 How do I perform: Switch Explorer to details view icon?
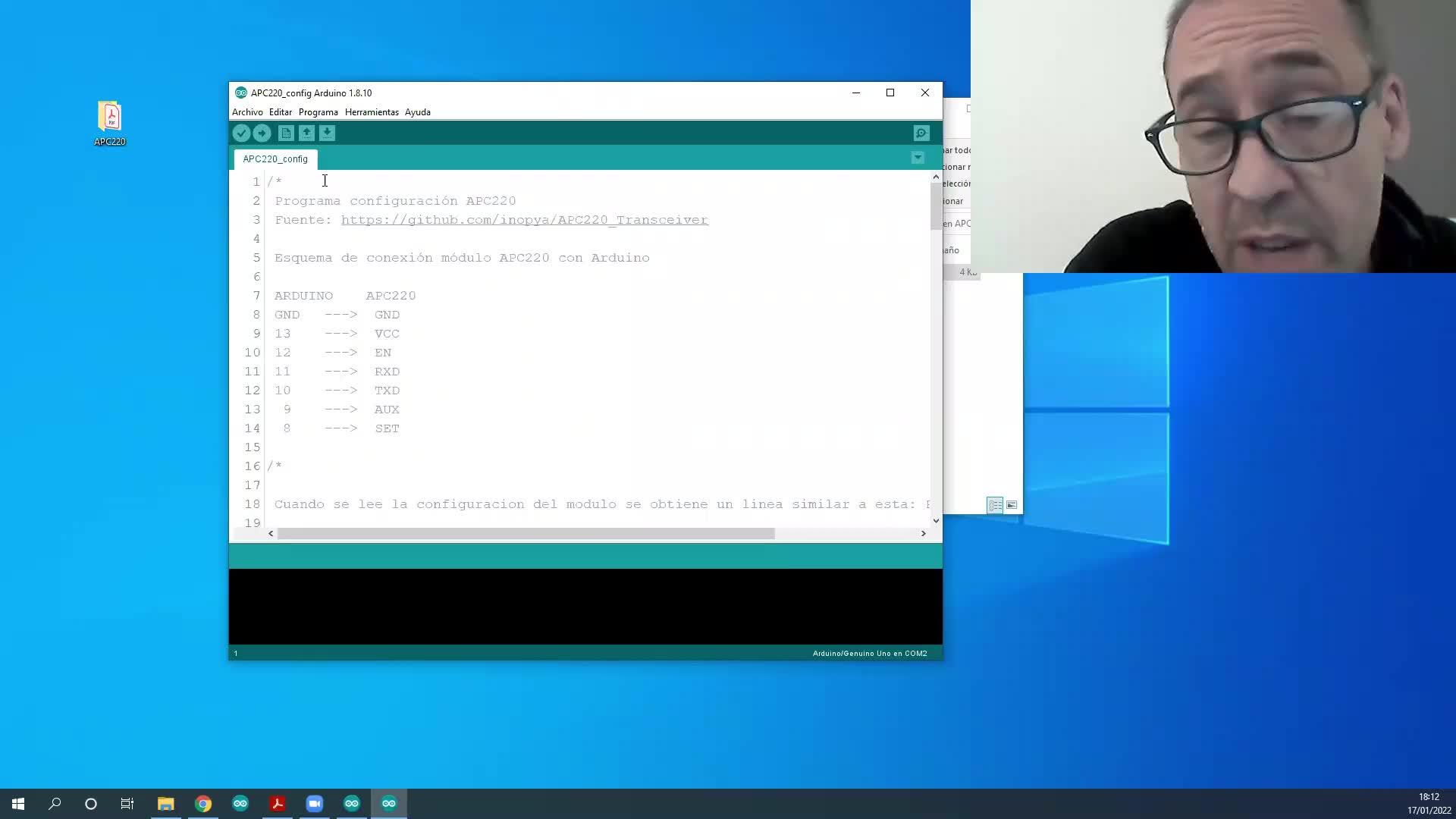point(995,505)
